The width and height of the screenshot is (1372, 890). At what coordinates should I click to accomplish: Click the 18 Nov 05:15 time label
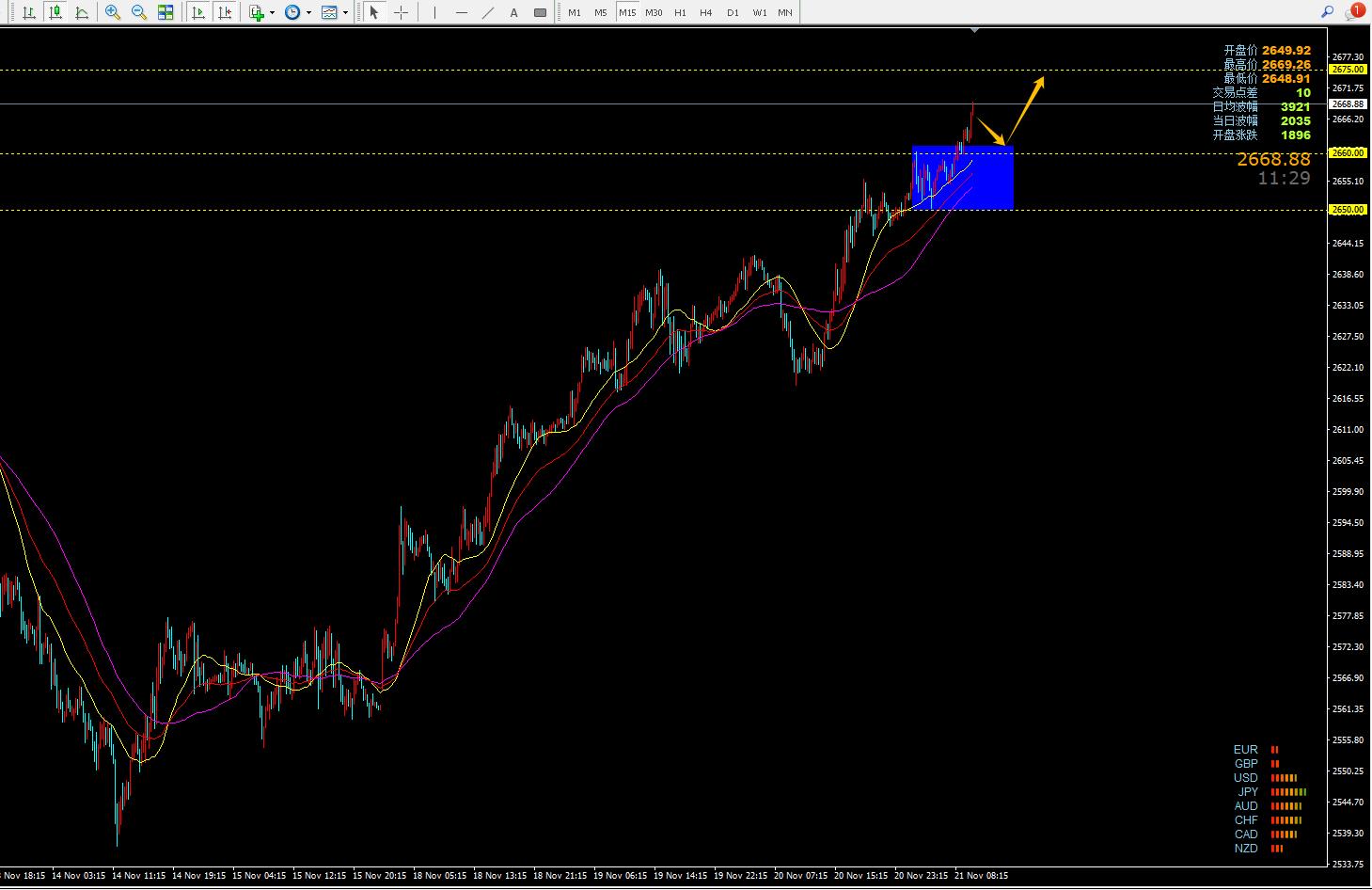(x=438, y=876)
